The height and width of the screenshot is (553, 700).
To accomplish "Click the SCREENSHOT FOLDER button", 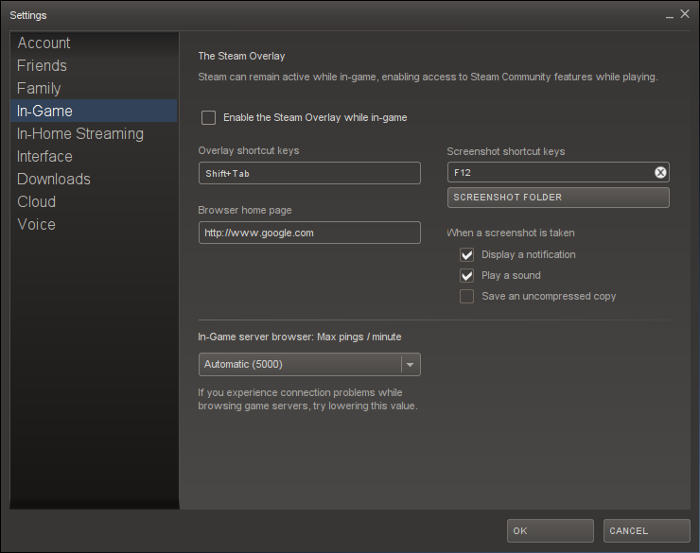I will (558, 197).
